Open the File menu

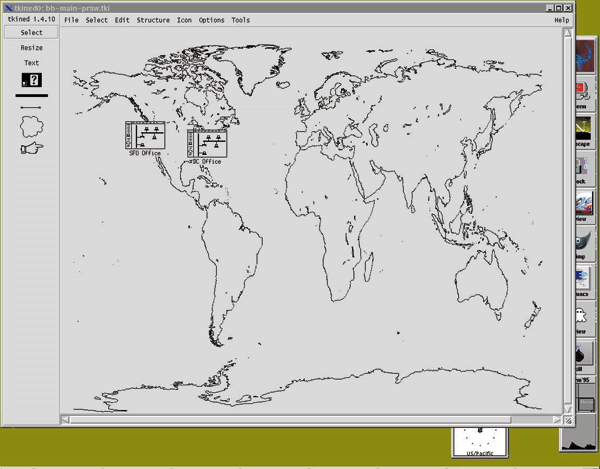pyautogui.click(x=71, y=20)
